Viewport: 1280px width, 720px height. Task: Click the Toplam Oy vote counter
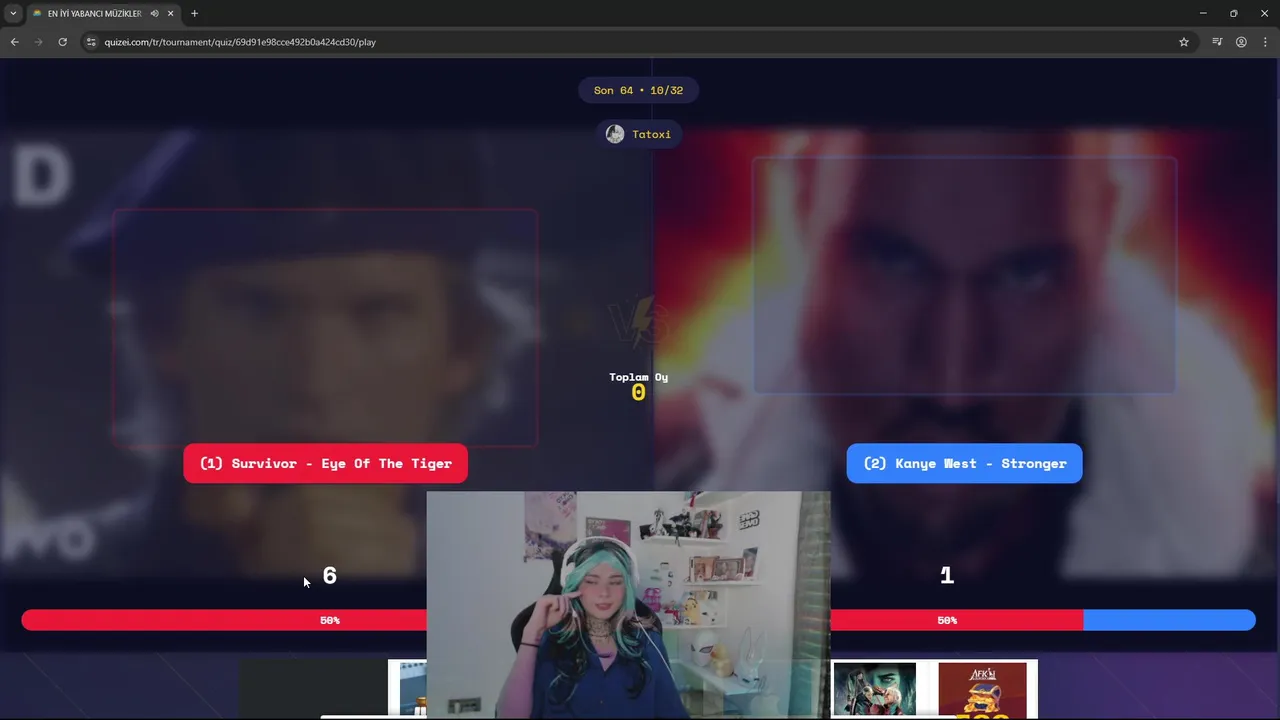pos(638,386)
